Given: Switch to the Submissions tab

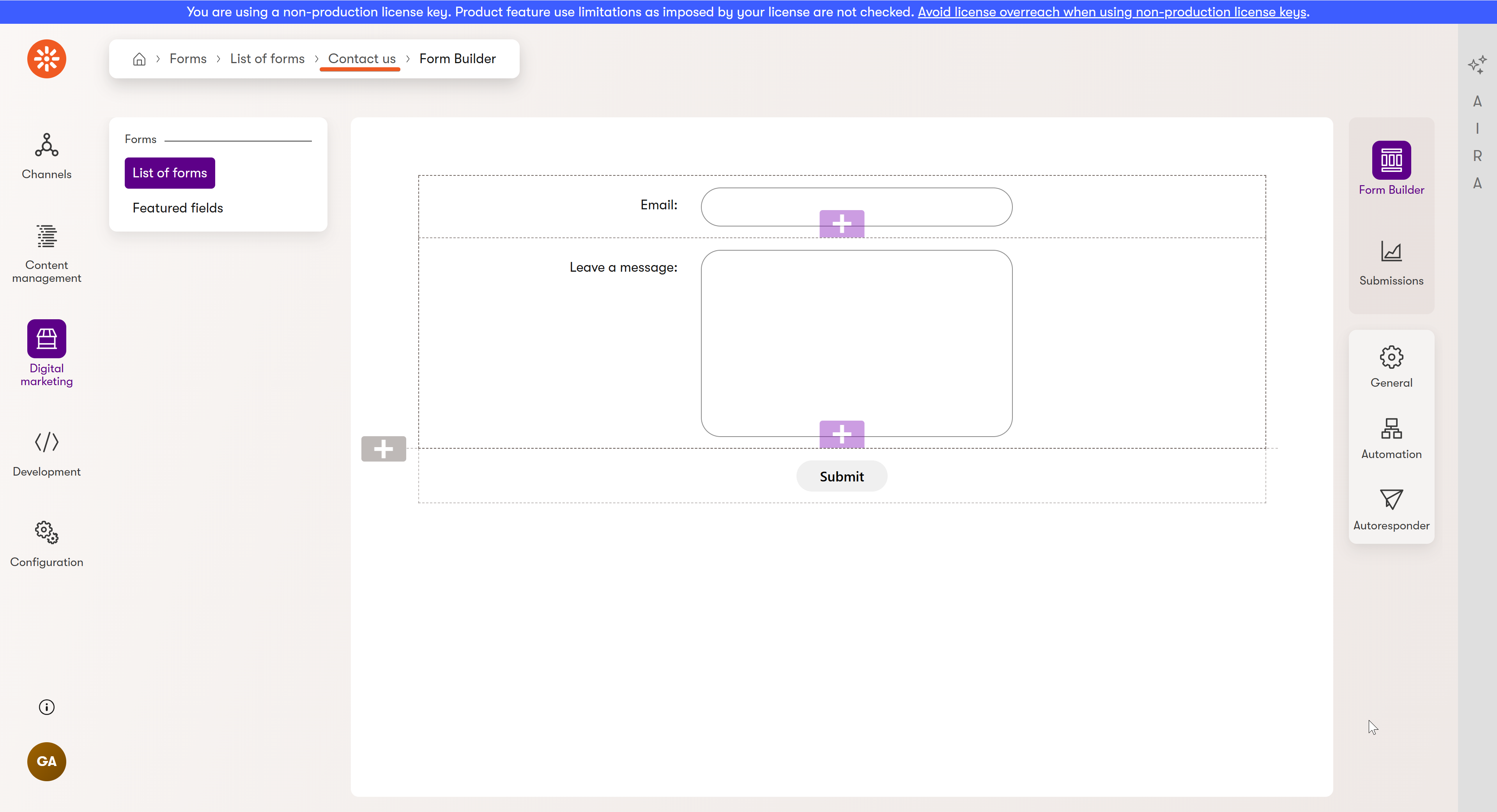Looking at the screenshot, I should [x=1391, y=263].
